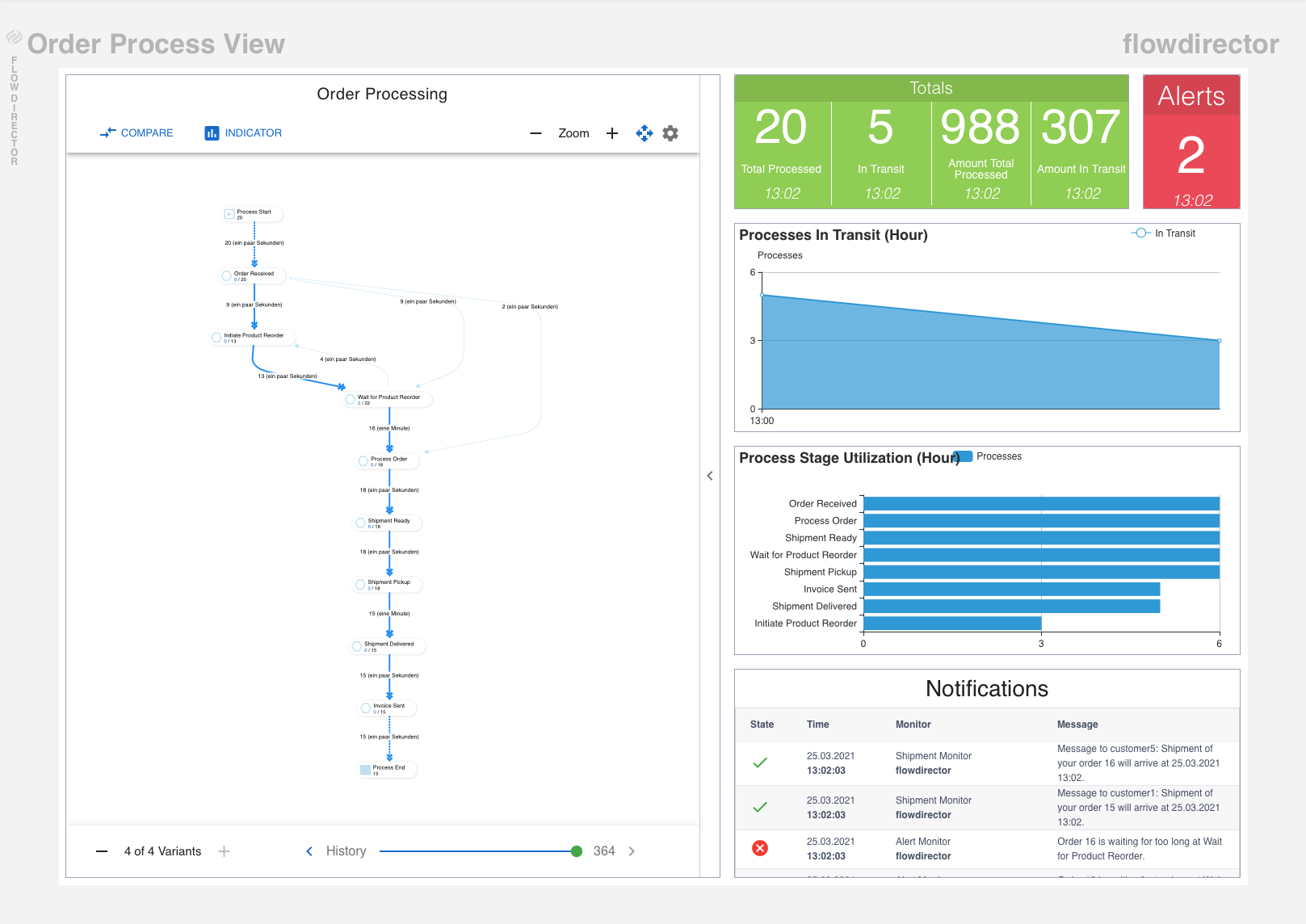Increase variants with the plus icon
Image resolution: width=1306 pixels, height=924 pixels.
point(225,851)
